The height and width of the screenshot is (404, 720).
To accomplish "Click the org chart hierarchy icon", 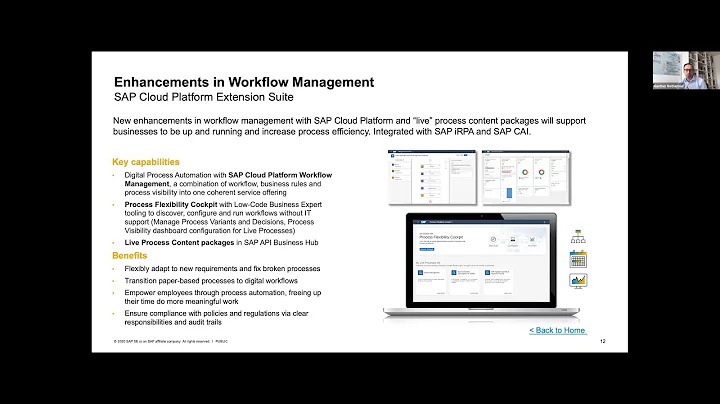I will tap(578, 237).
